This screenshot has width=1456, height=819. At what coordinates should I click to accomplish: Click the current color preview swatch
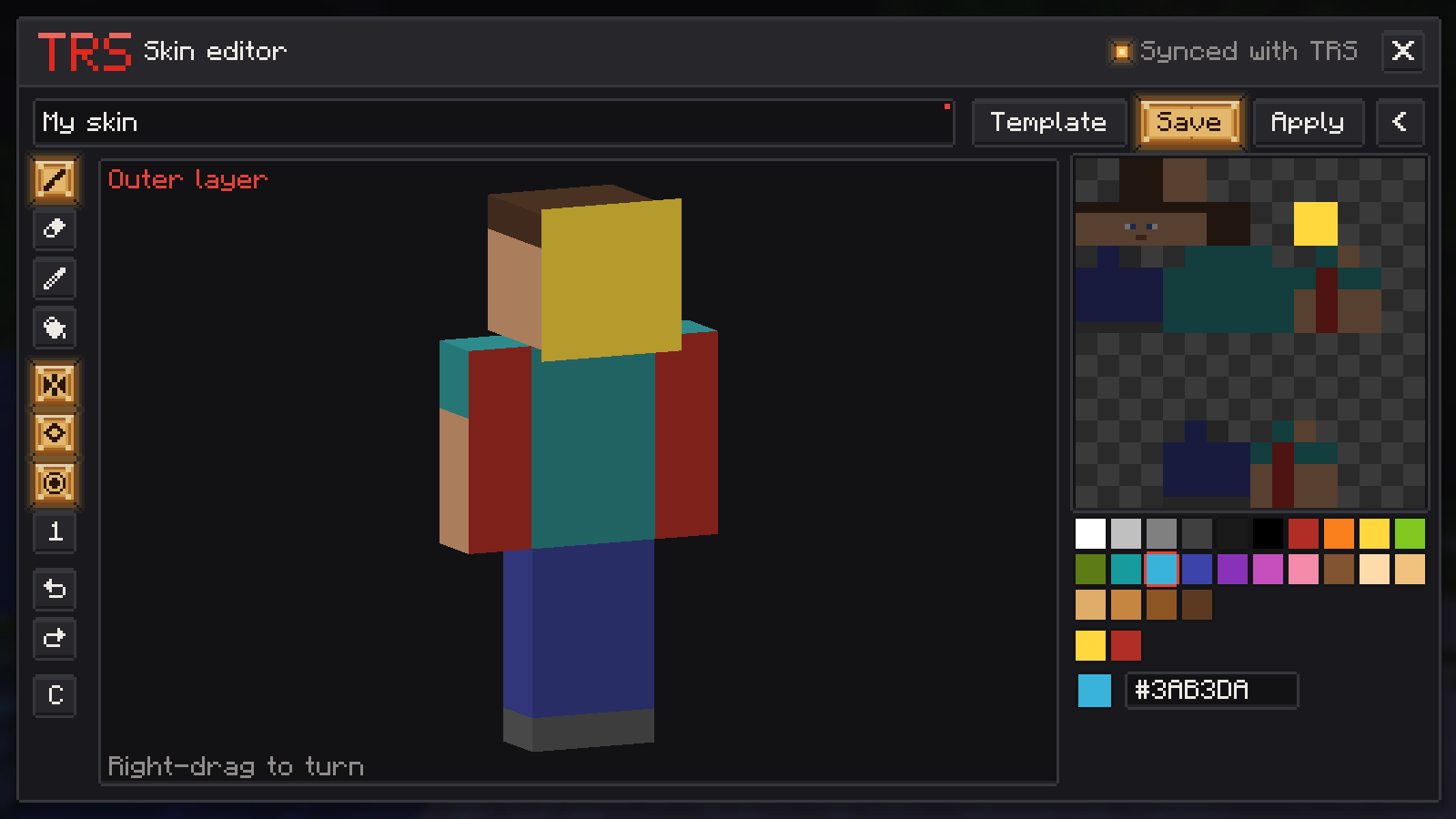pyautogui.click(x=1095, y=691)
